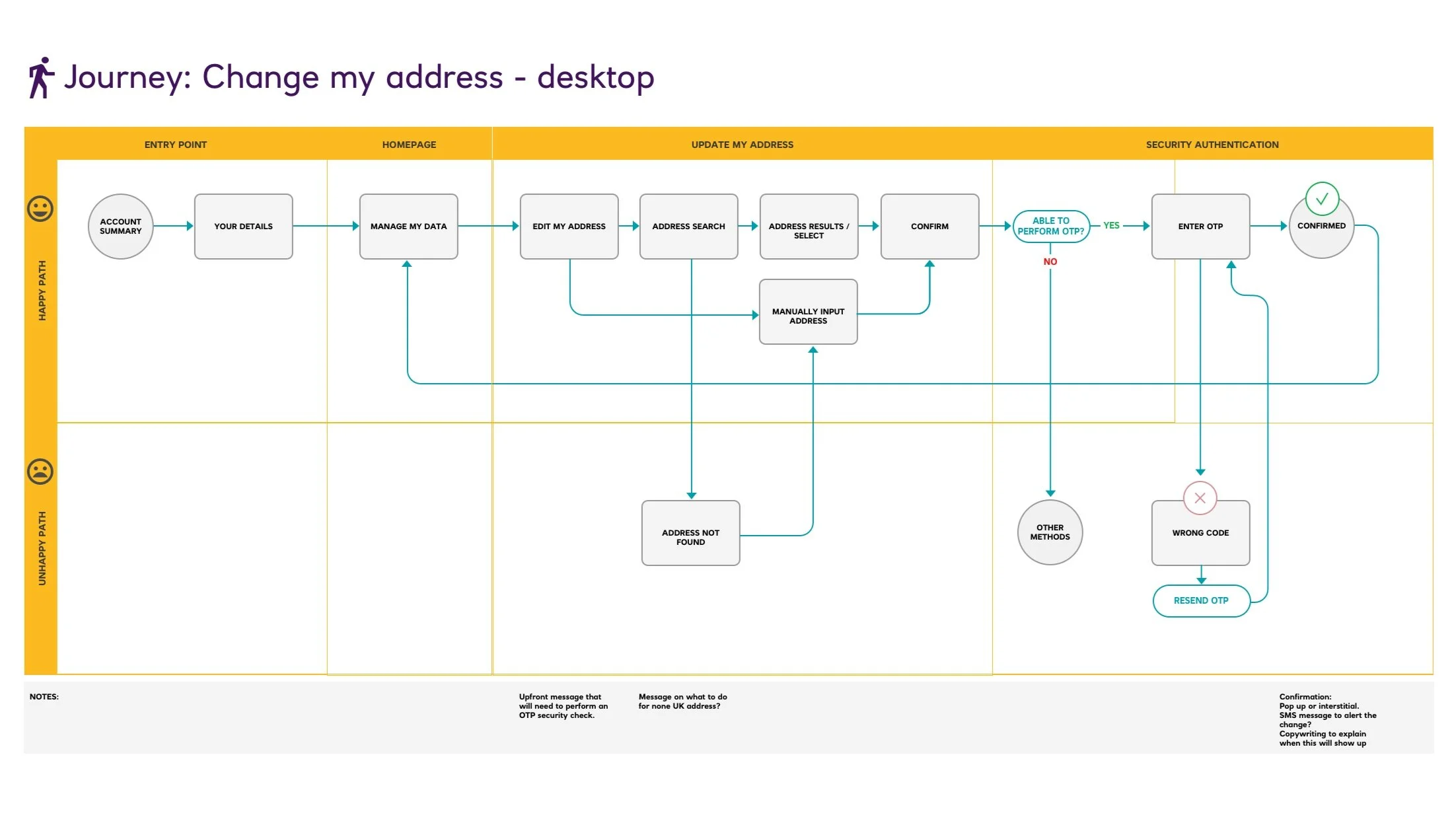This screenshot has width=1456, height=819.
Task: Select the Enter OTP step box
Action: click(1200, 227)
